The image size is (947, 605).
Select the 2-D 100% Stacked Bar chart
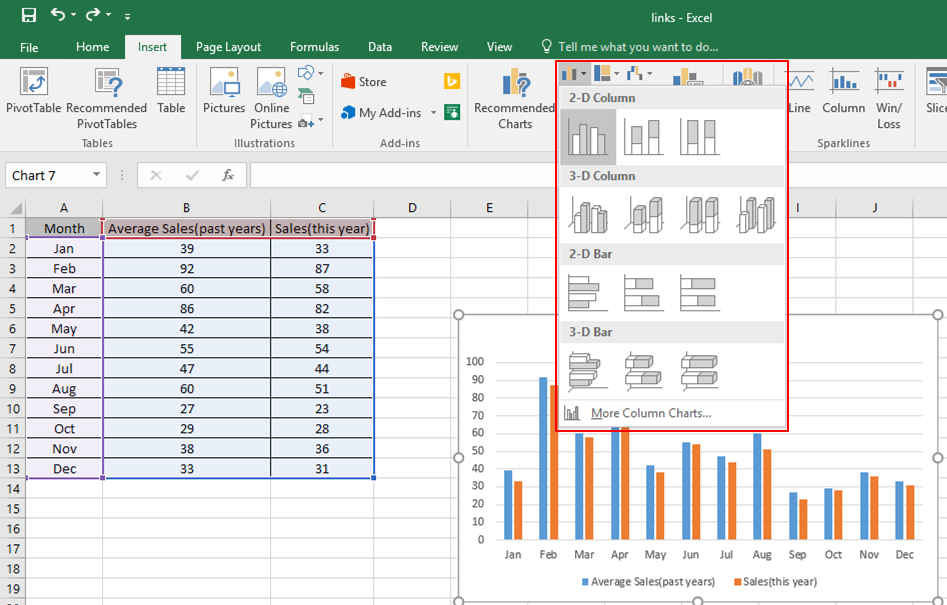(699, 293)
